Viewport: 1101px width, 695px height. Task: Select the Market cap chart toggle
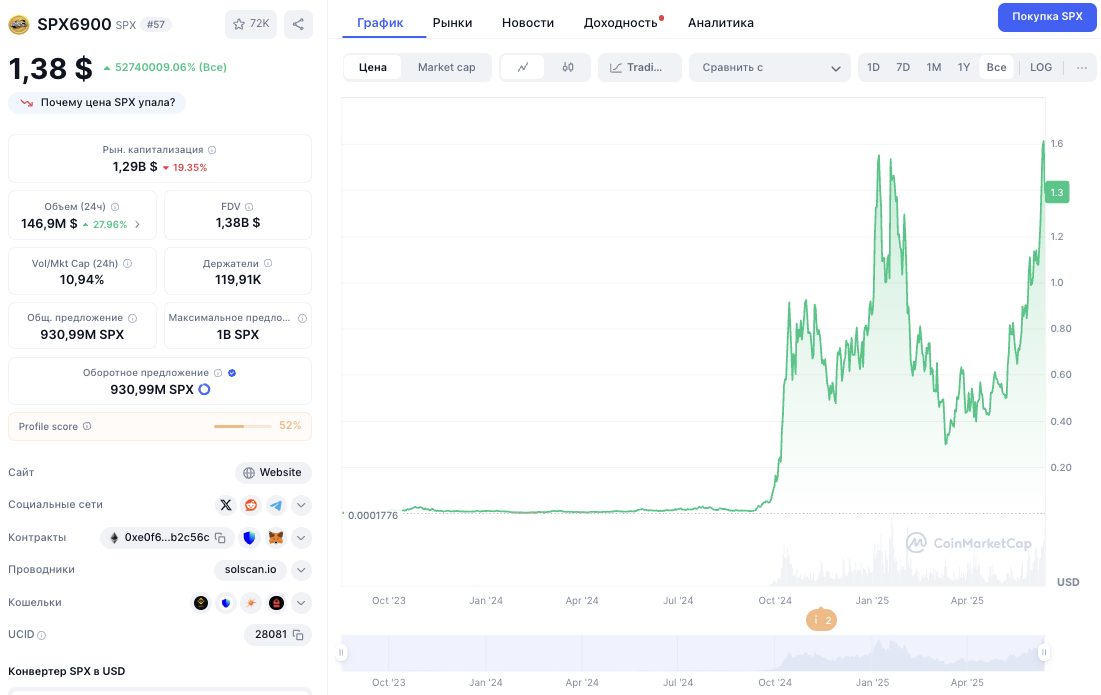click(447, 67)
